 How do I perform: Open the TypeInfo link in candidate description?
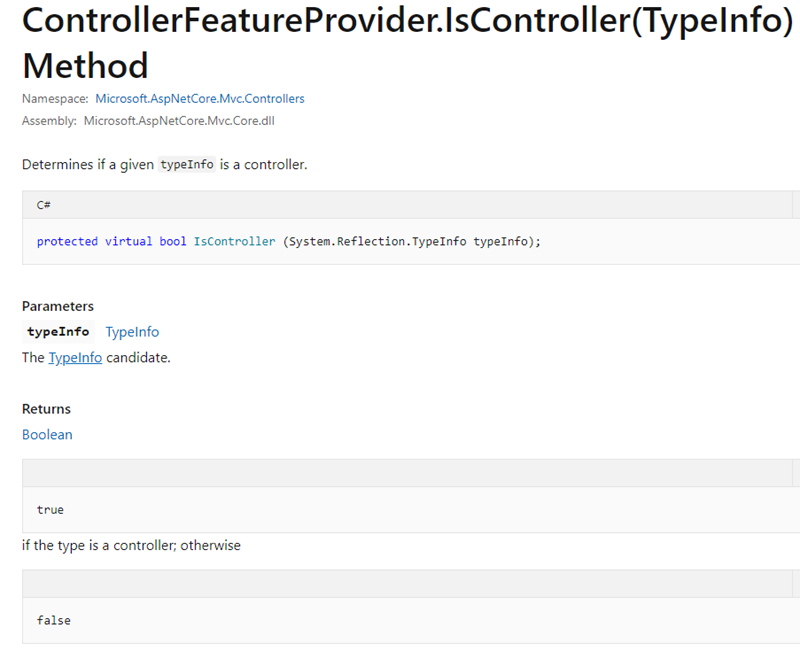73,357
